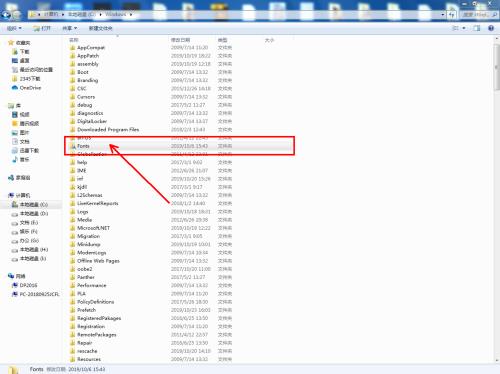Select the CSC folder
500x374 pixels.
78,89
